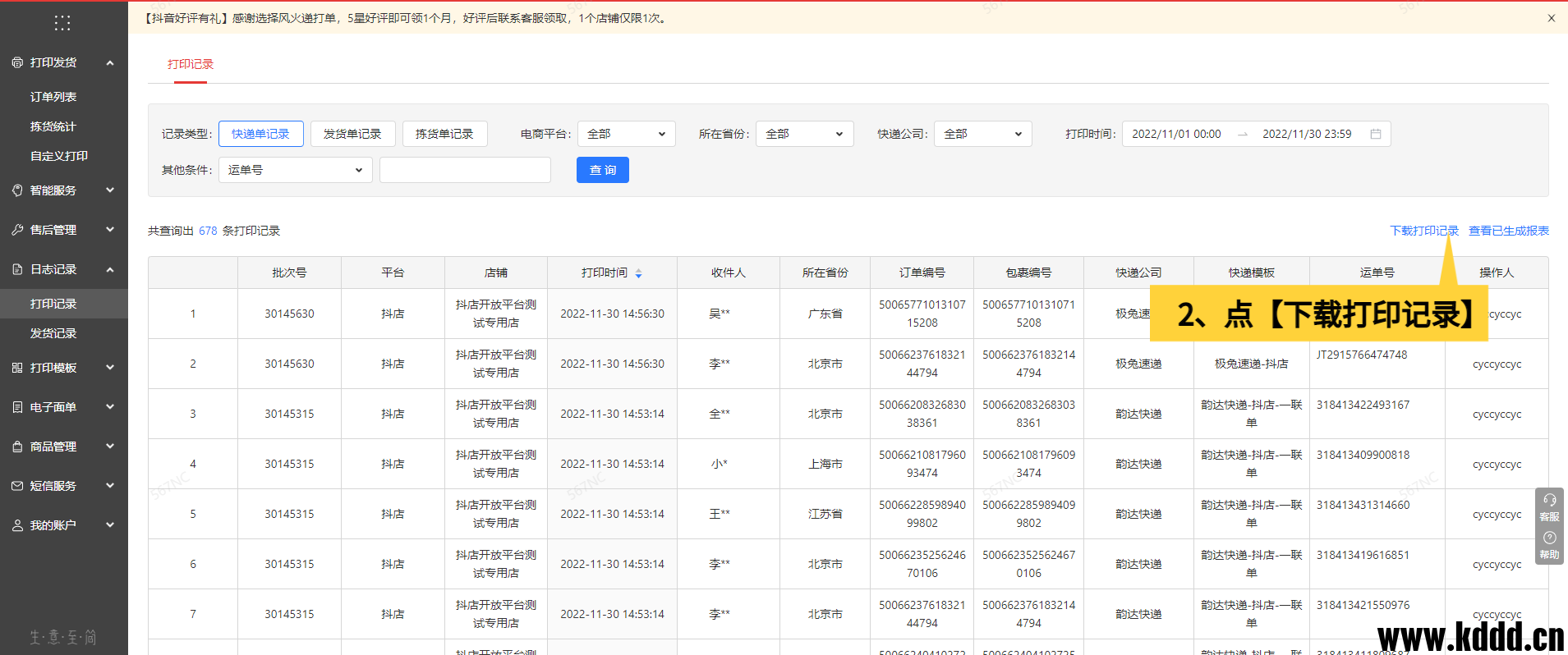Click end date 2022/11/30 23:59 field
The image size is (1568, 655).
1307,134
